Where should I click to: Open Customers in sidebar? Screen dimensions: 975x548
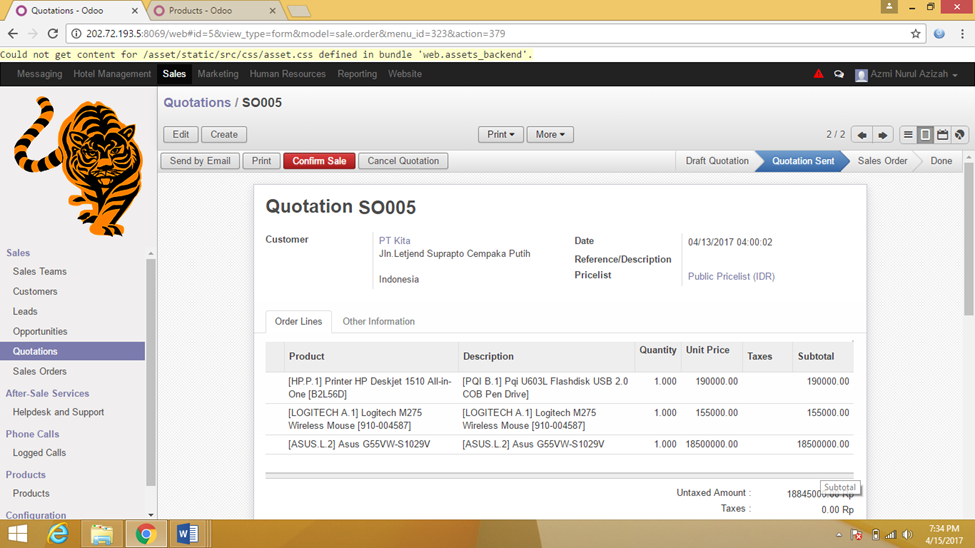click(35, 292)
